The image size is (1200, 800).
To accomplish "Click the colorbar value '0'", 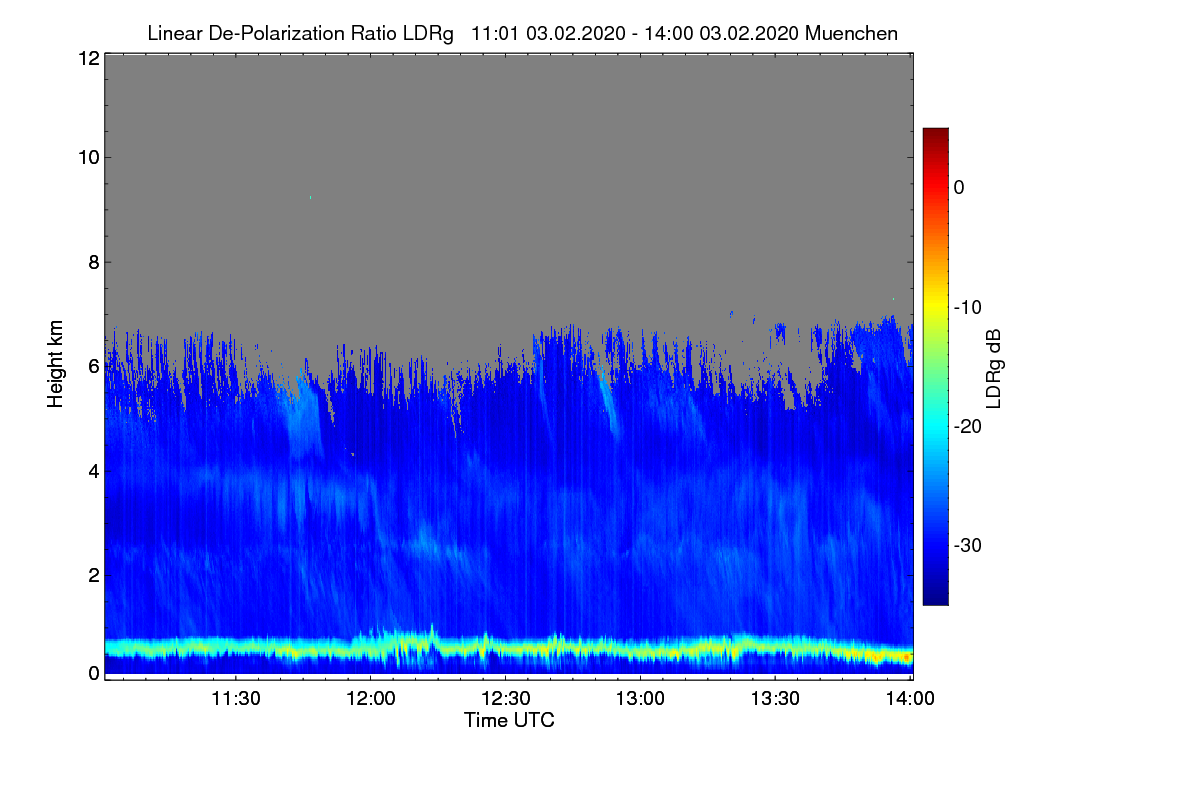I will tap(959, 188).
